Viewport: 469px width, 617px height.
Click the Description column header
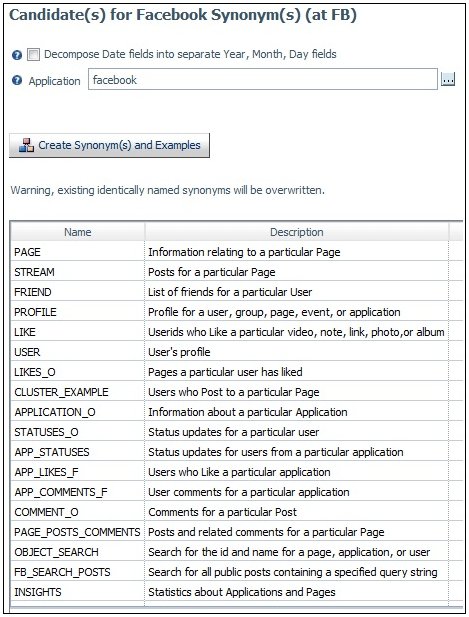click(297, 232)
